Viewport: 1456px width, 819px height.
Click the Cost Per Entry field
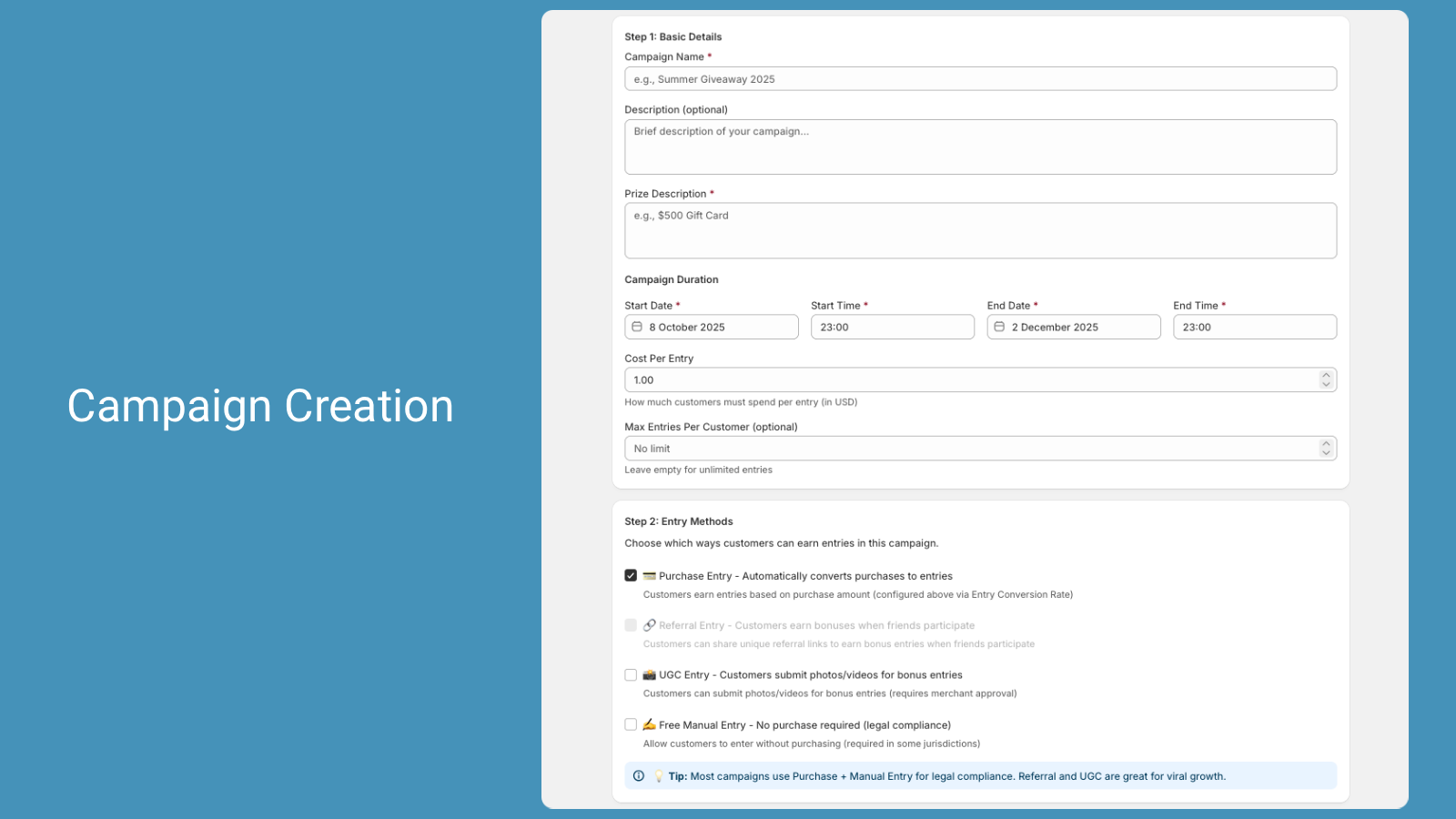[980, 380]
